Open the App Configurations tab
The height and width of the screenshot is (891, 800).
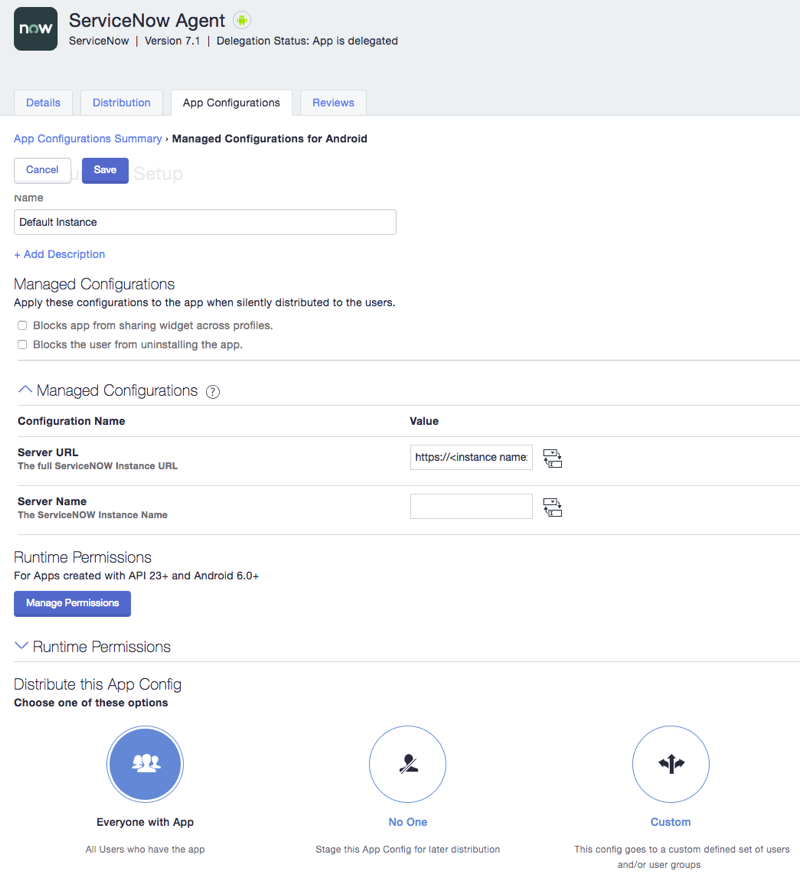point(231,103)
